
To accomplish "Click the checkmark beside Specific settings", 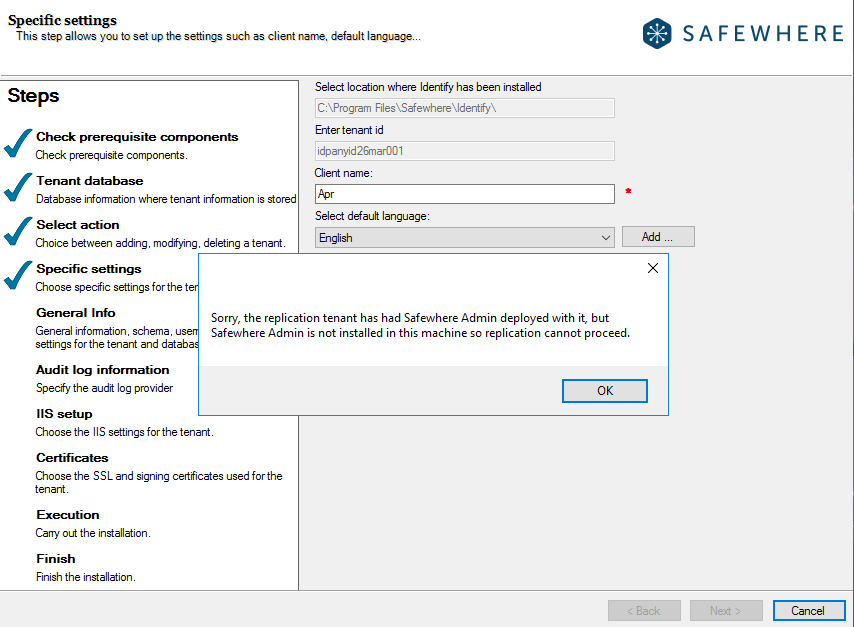I will click(18, 276).
